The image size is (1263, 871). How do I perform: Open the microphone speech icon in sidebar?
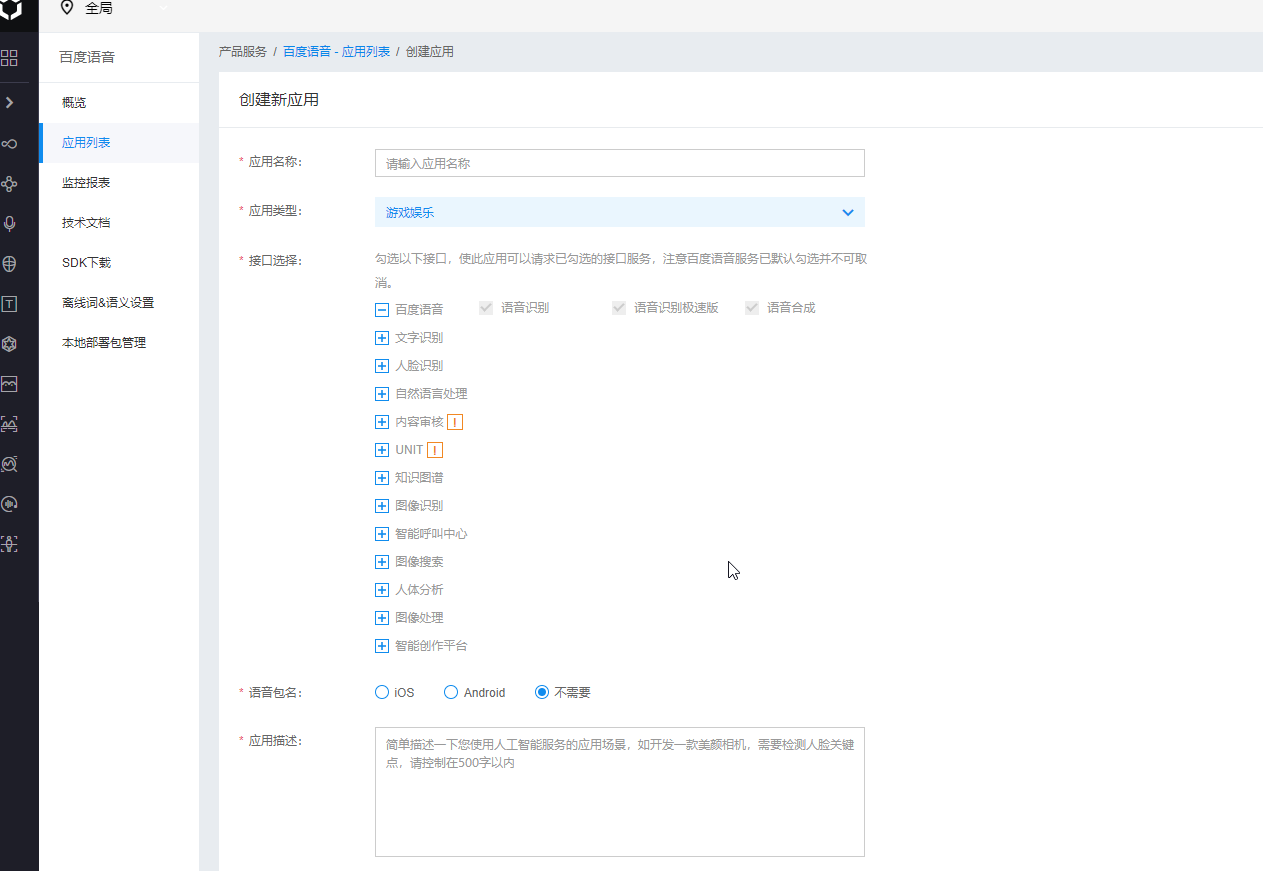[x=9, y=224]
